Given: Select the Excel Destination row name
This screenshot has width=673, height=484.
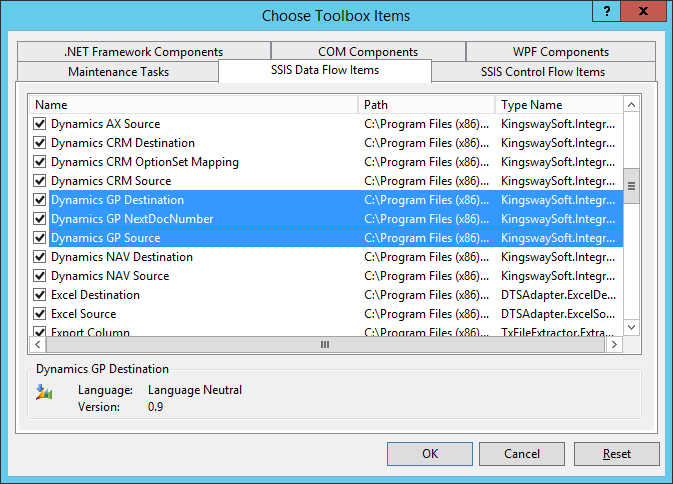Looking at the screenshot, I should coord(95,295).
